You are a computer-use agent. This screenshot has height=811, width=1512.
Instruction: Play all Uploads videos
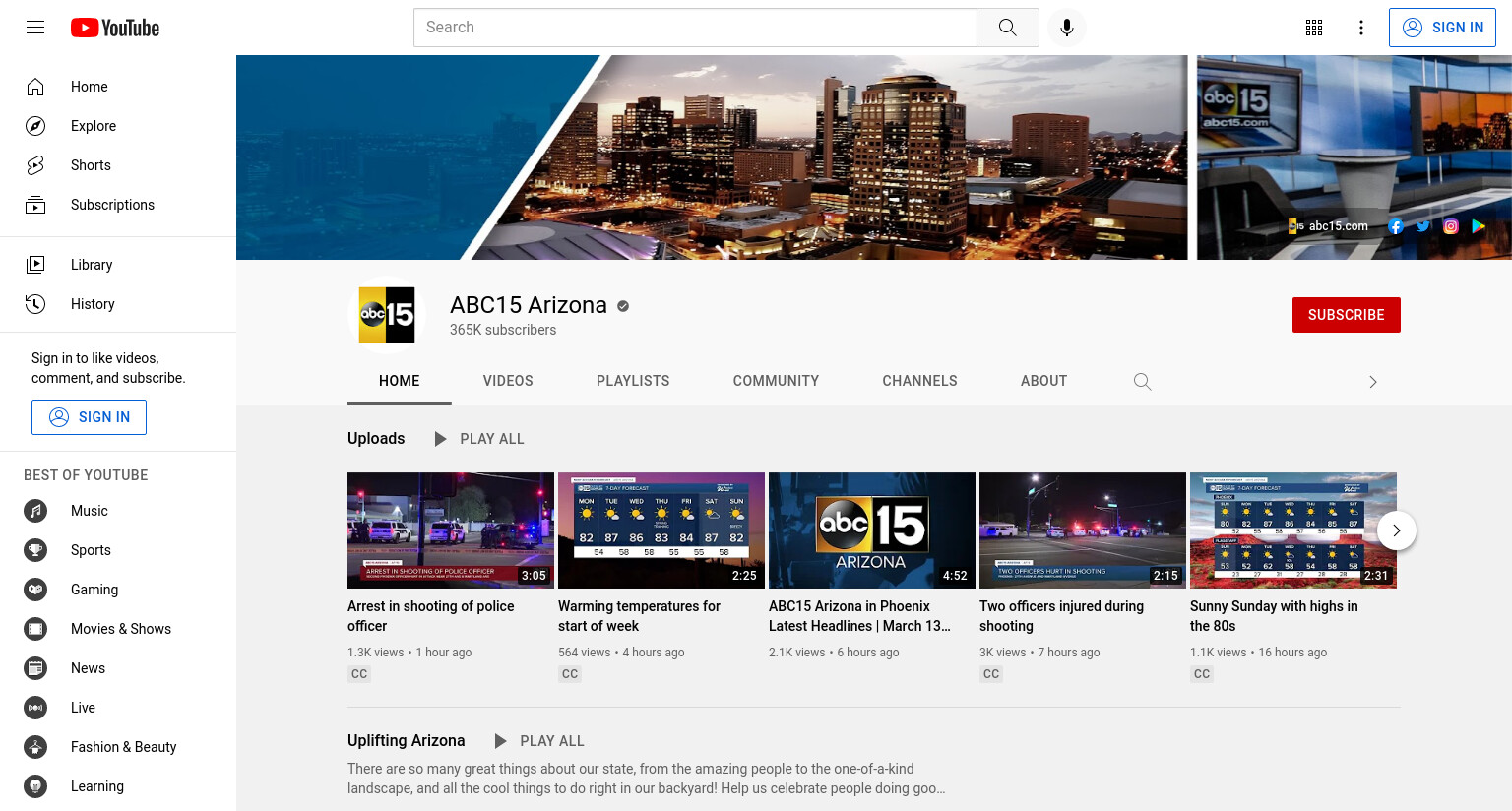(x=492, y=439)
